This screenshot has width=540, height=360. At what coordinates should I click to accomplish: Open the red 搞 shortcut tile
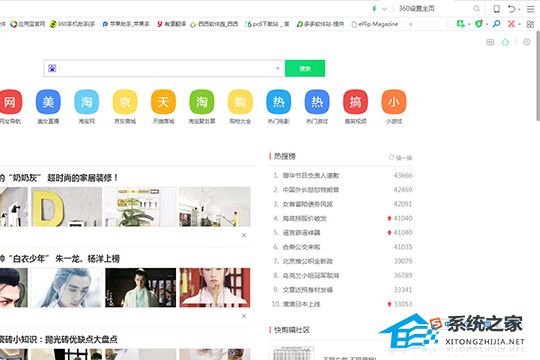355,102
